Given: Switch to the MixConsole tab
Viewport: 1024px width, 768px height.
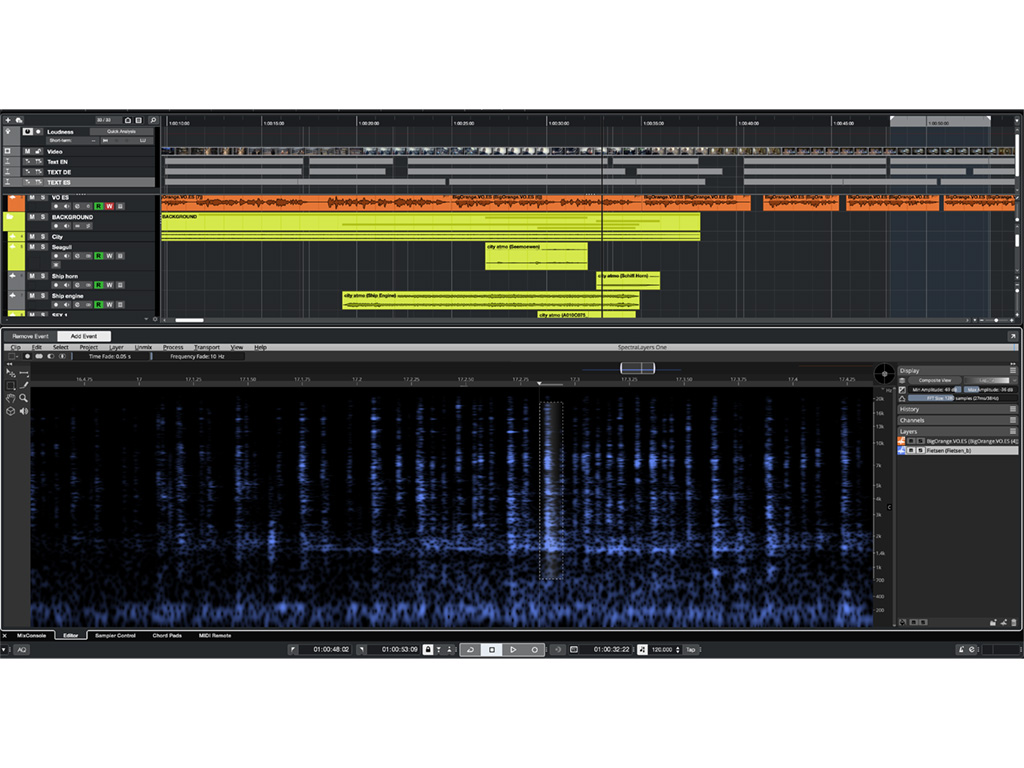Looking at the screenshot, I should [31, 635].
